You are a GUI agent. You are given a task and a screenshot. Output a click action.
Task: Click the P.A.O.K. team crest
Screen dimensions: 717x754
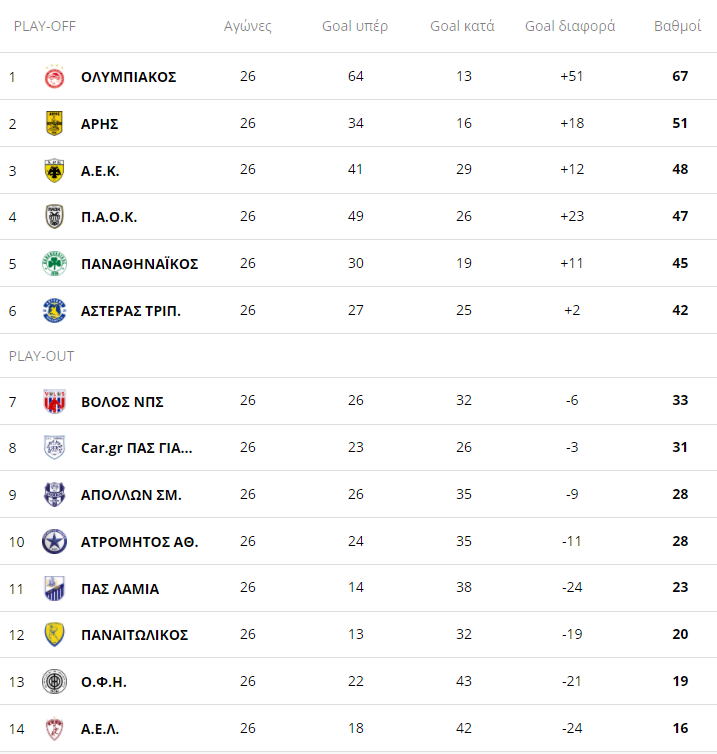click(54, 217)
